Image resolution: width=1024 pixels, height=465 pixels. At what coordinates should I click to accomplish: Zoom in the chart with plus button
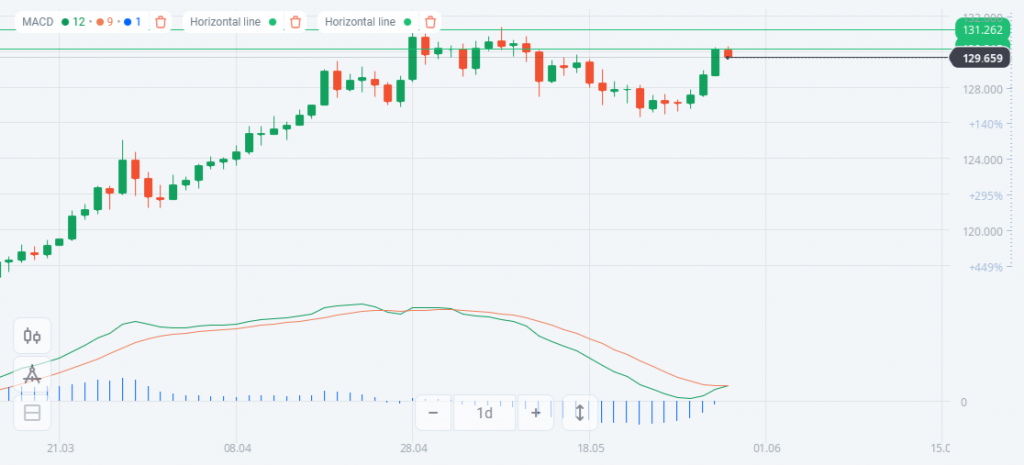click(x=536, y=412)
